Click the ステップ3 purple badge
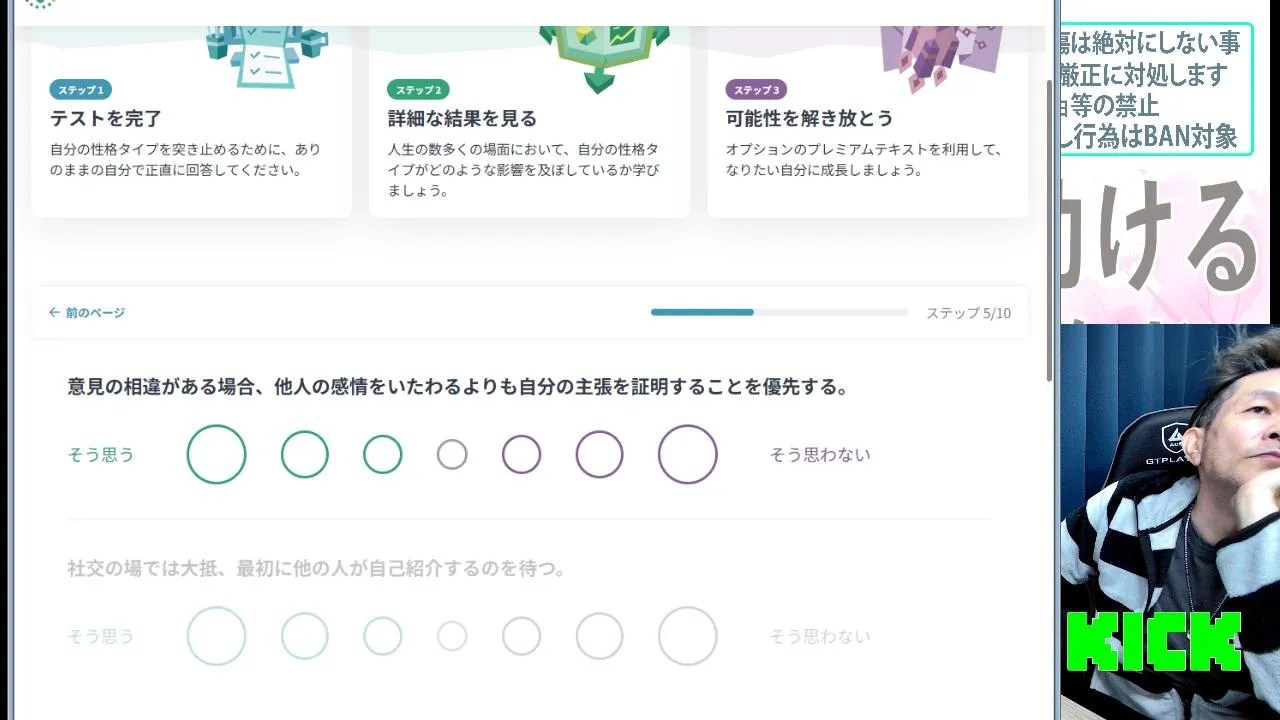1280x720 pixels. point(756,90)
